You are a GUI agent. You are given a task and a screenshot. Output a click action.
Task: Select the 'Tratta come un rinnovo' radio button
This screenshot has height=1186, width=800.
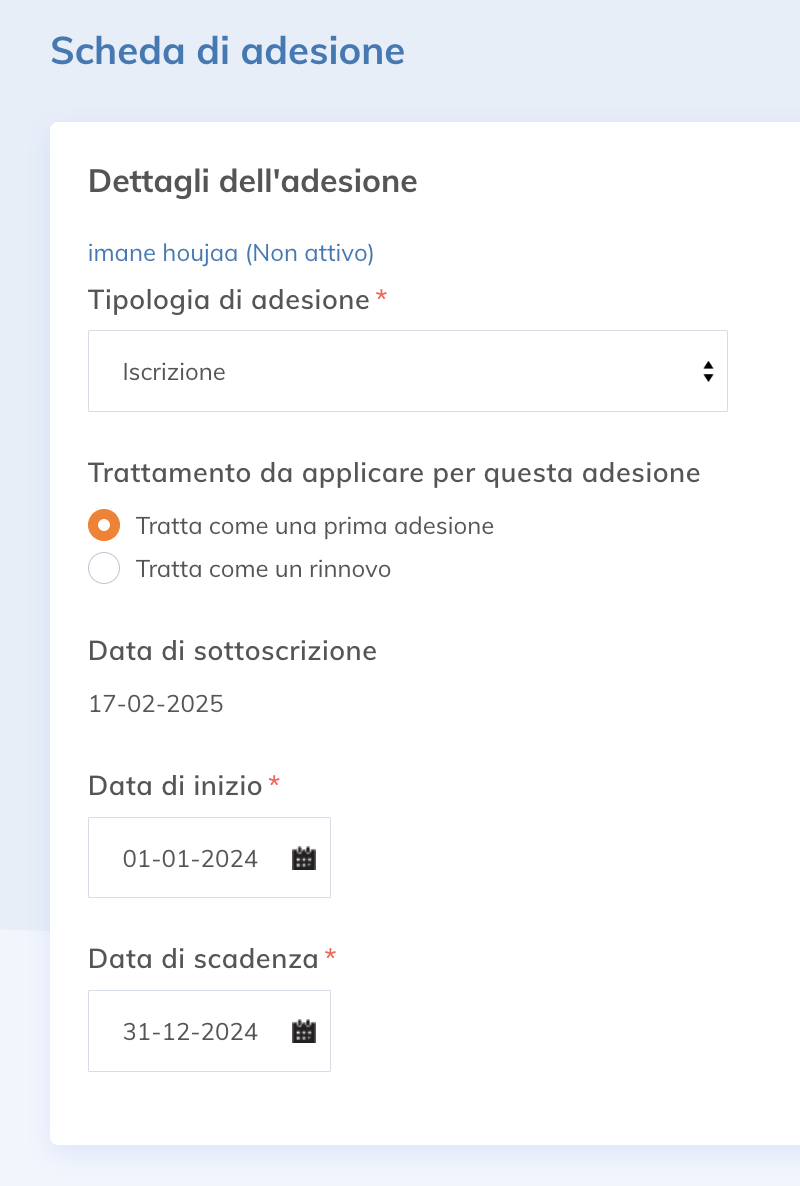[104, 568]
